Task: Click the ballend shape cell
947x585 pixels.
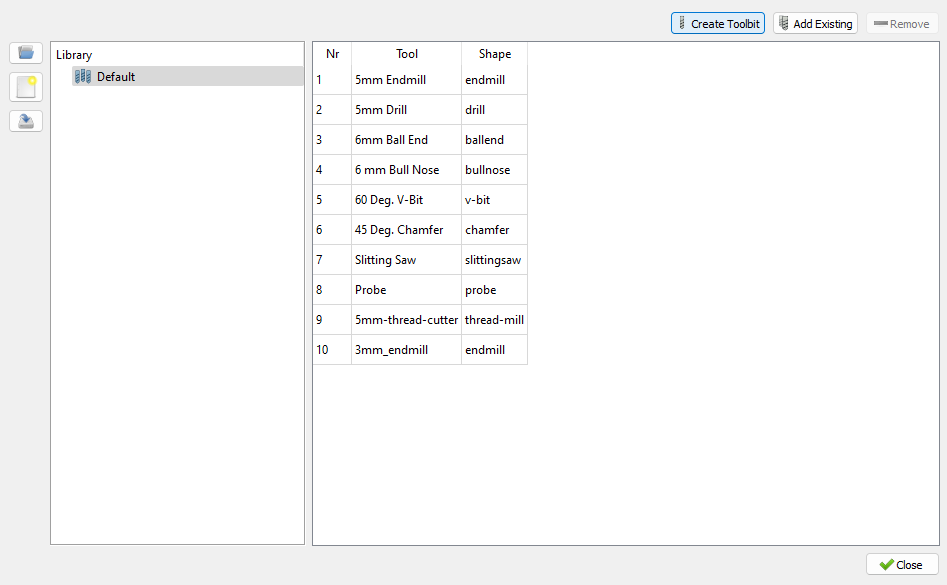Action: click(x=495, y=139)
